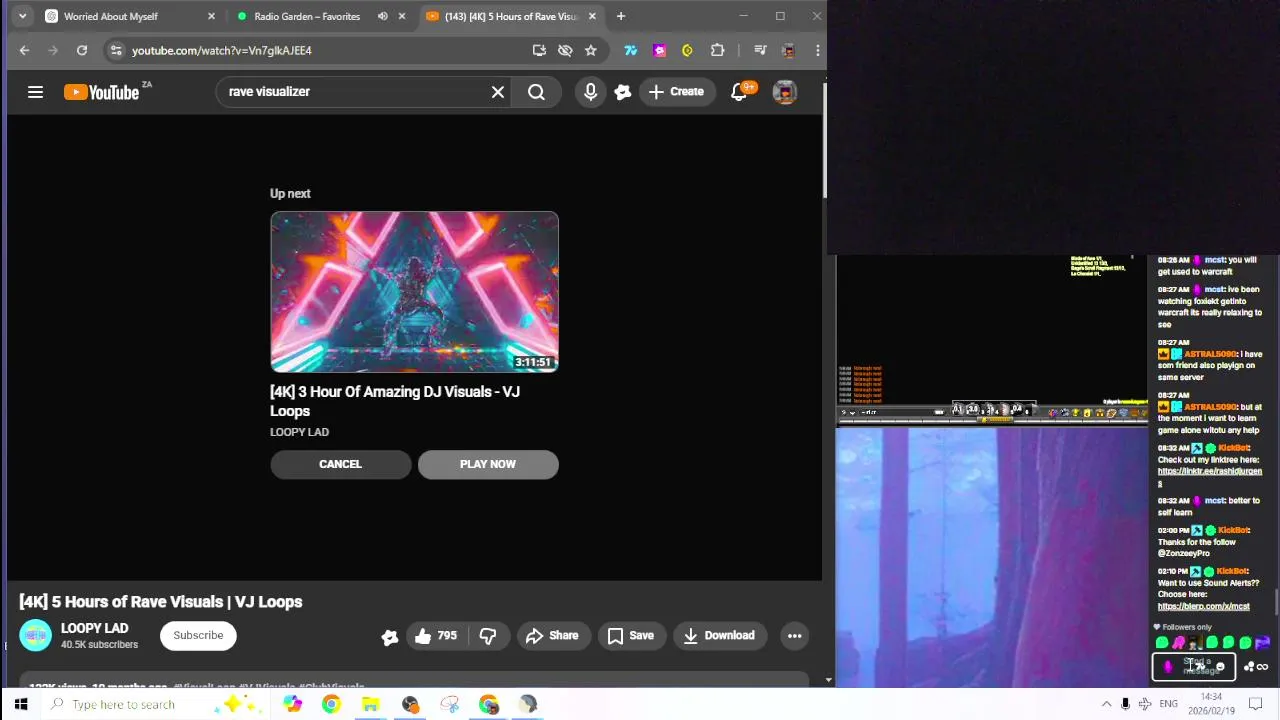Image resolution: width=1280 pixels, height=720 pixels.
Task: Click the YouTube page vertical scrollbar
Action: (x=825, y=140)
